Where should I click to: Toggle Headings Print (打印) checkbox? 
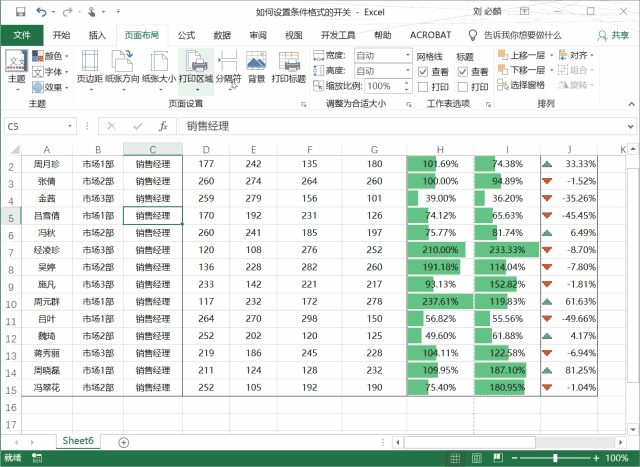462,87
